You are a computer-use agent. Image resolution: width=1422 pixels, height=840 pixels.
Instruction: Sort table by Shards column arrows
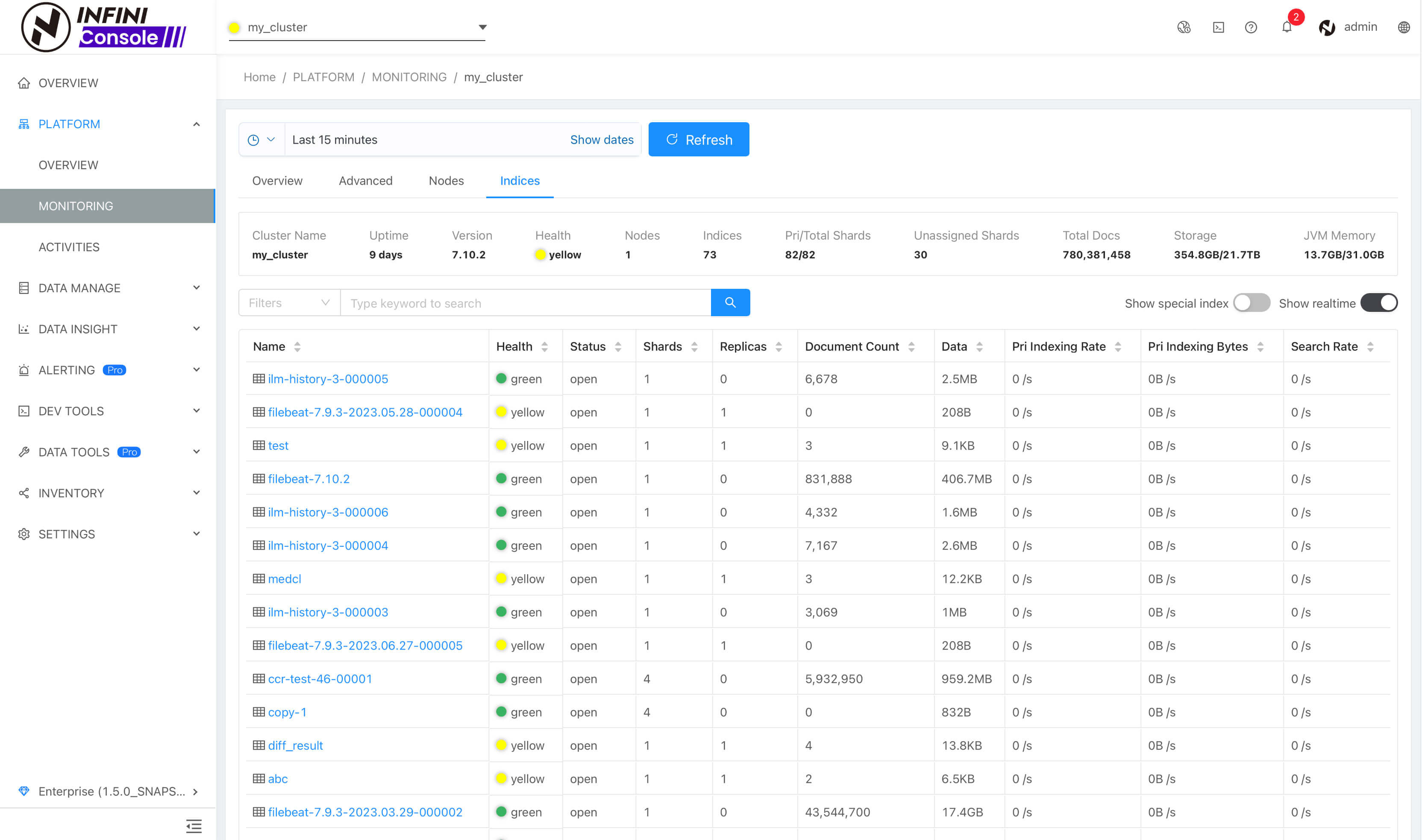coord(695,347)
